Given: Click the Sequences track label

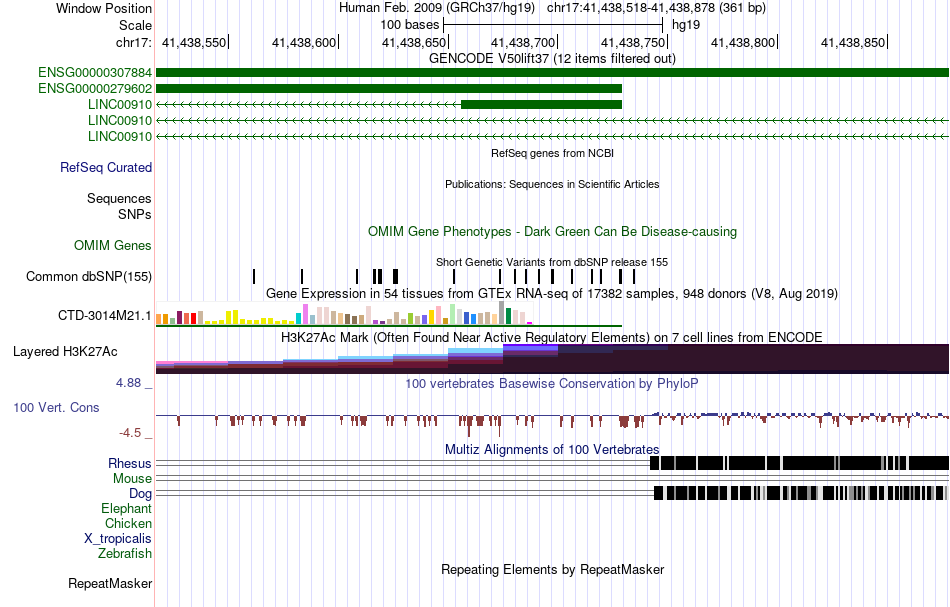Looking at the screenshot, I should click(x=119, y=199).
